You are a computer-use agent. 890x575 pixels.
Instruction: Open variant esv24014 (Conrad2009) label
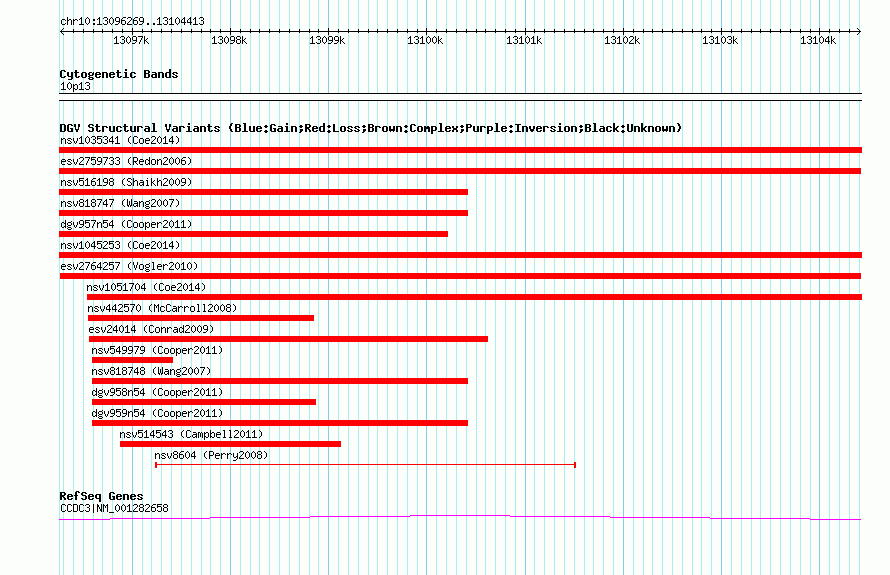pos(151,329)
